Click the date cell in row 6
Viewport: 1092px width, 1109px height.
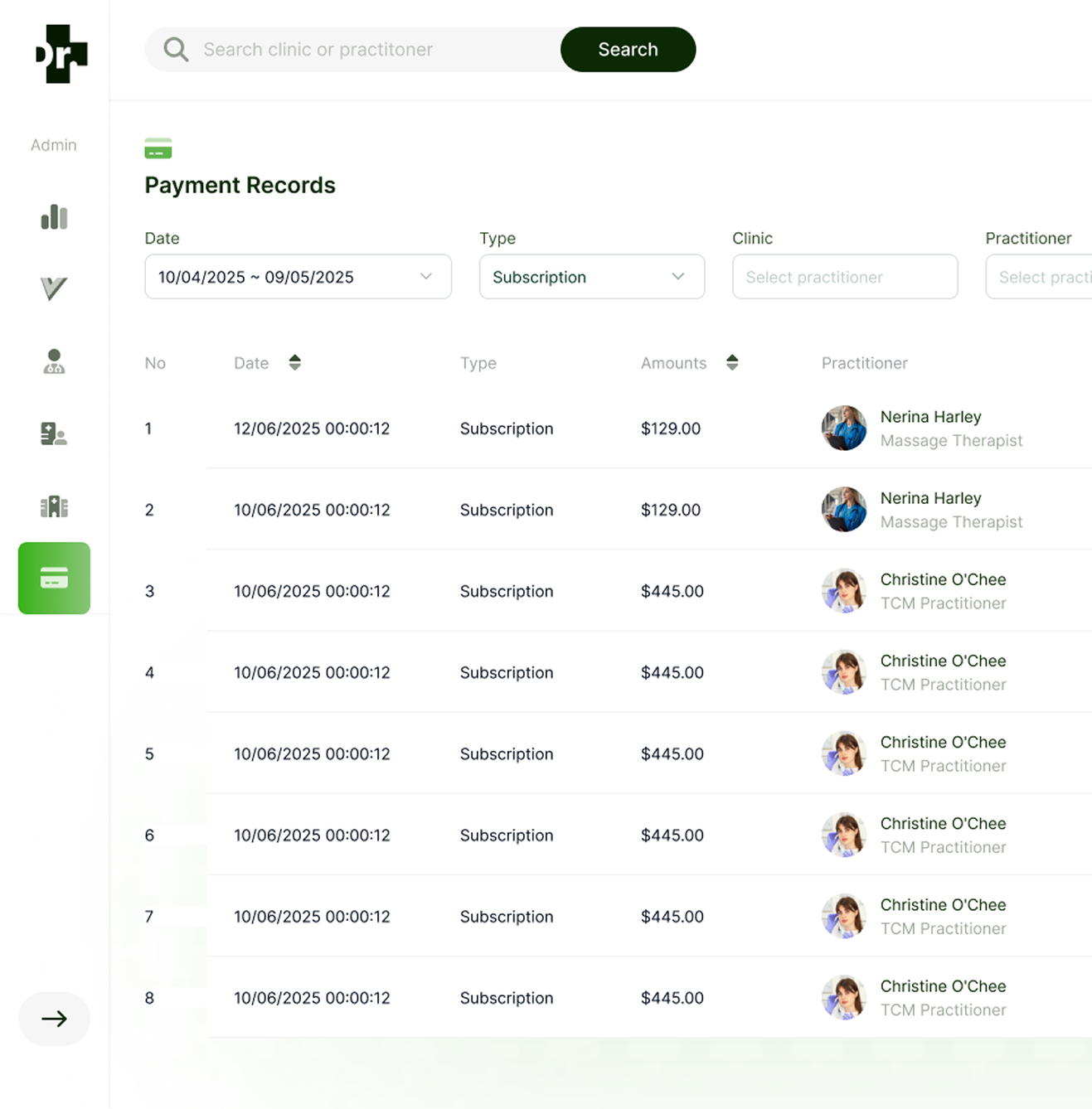pyautogui.click(x=312, y=835)
